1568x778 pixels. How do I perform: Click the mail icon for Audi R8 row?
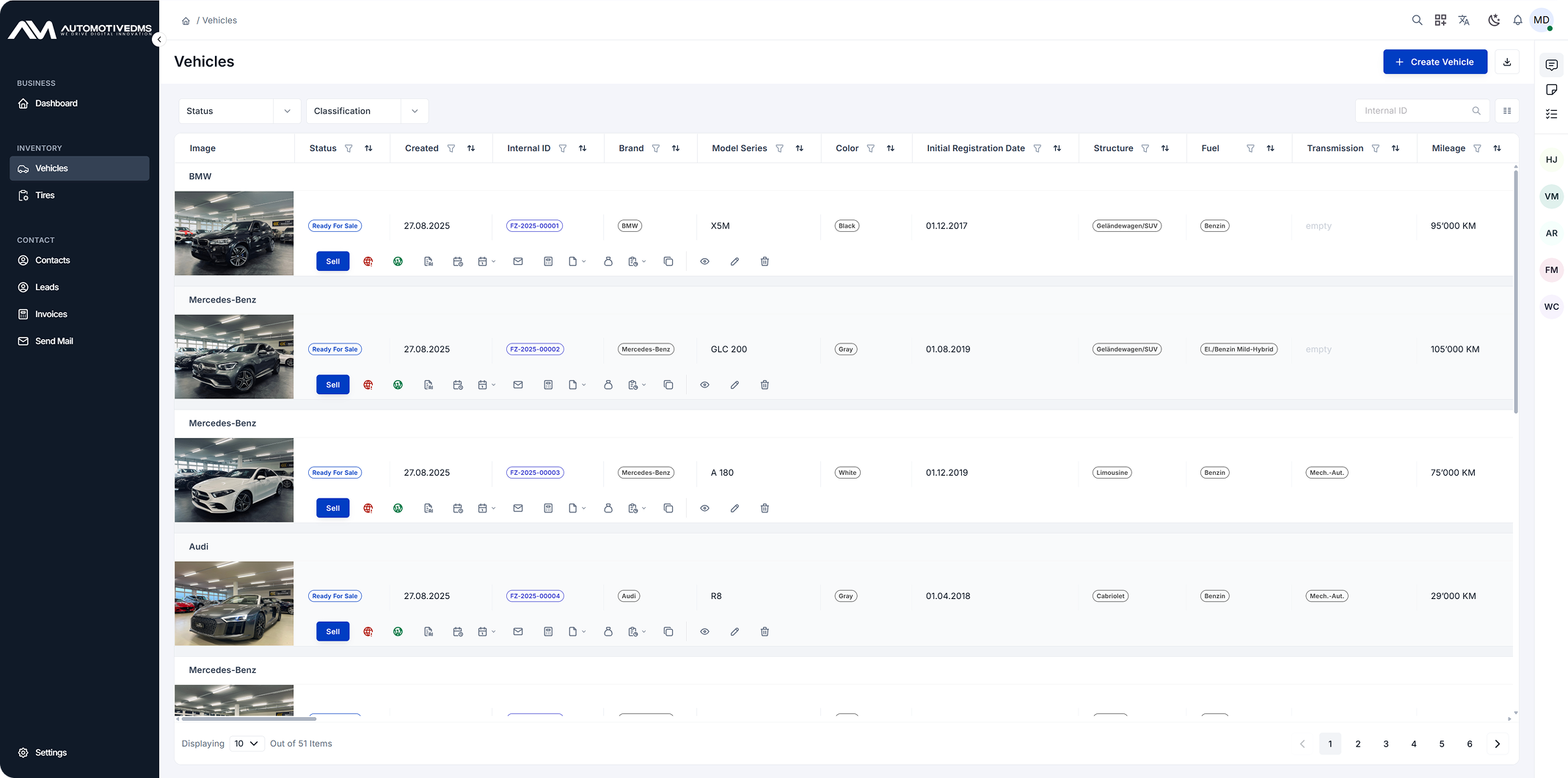coord(518,631)
